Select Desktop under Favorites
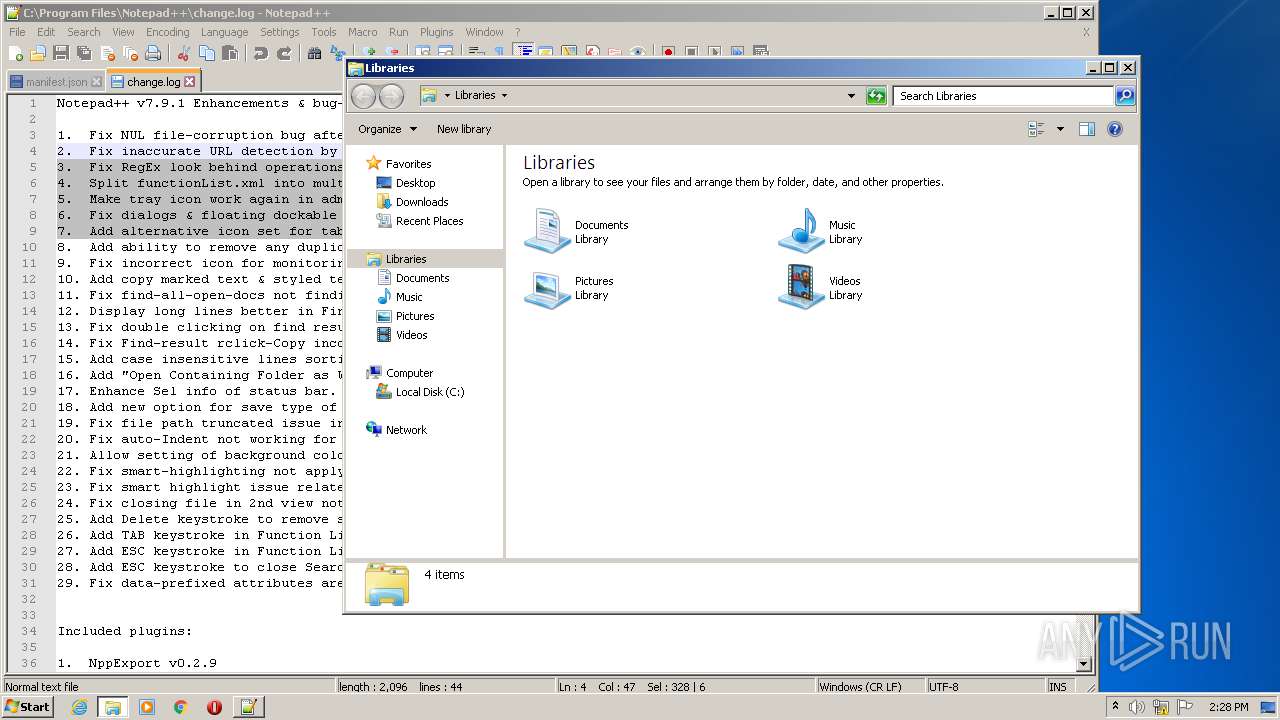Viewport: 1280px width, 720px height. [x=415, y=183]
